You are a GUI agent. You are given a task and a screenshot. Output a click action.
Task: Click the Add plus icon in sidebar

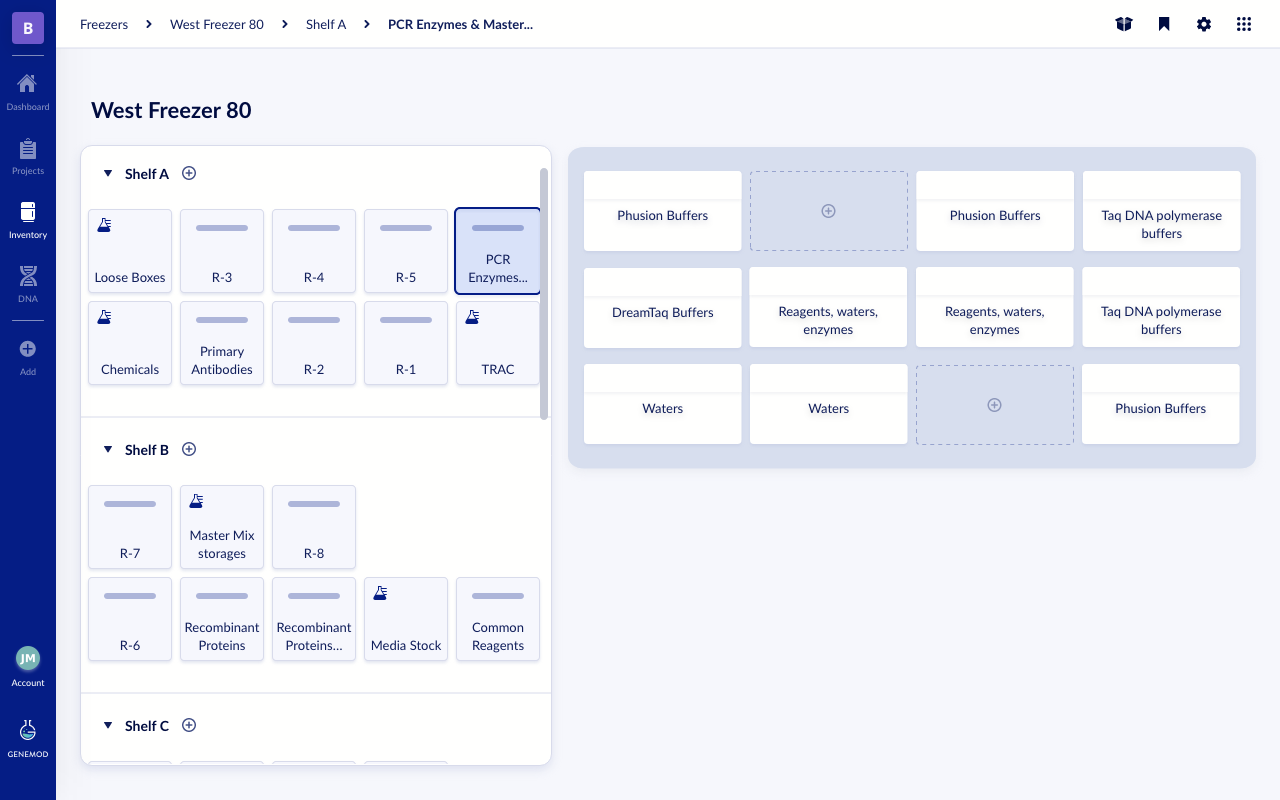[x=27, y=350]
